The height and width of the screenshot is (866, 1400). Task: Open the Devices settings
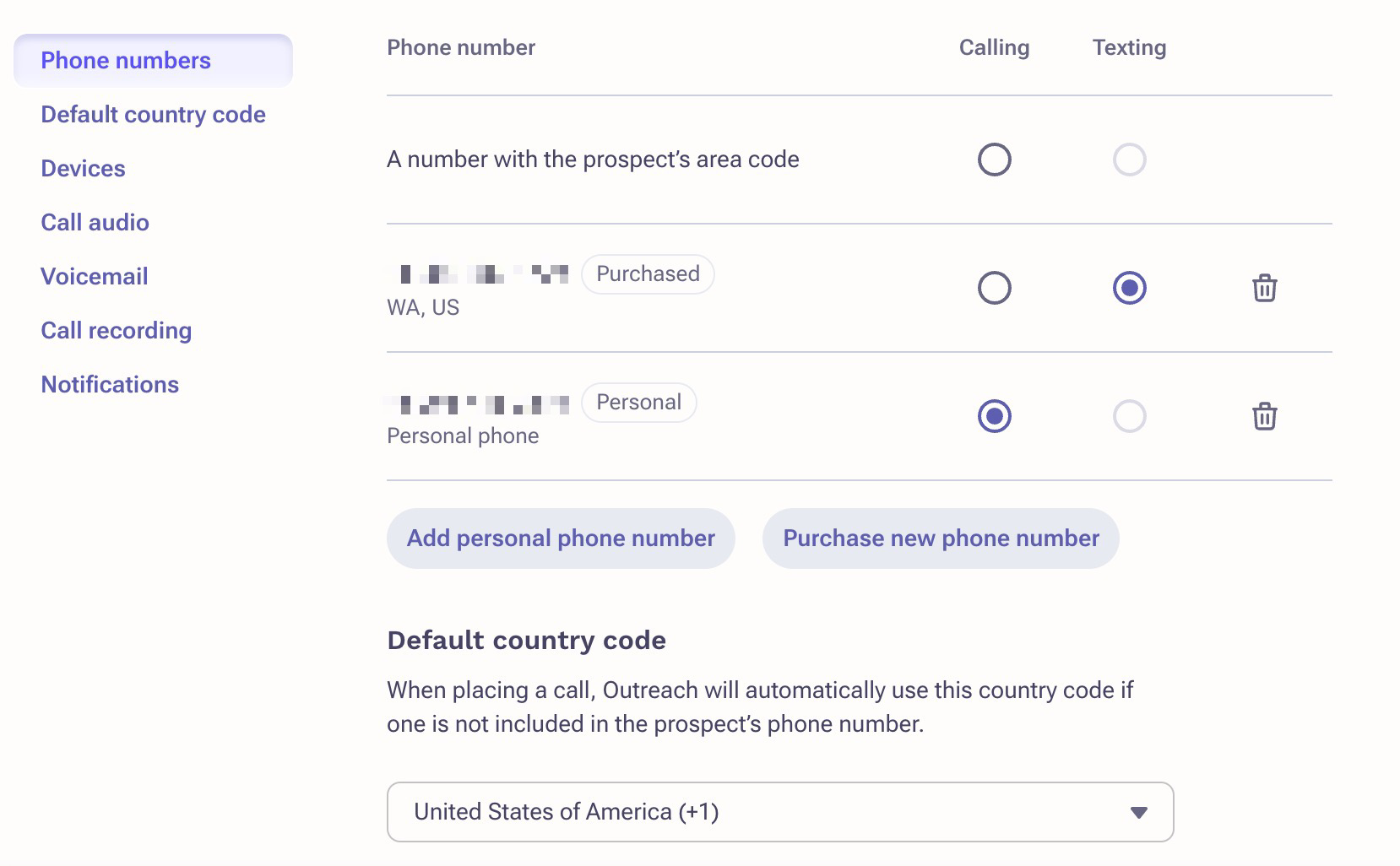pyautogui.click(x=83, y=169)
